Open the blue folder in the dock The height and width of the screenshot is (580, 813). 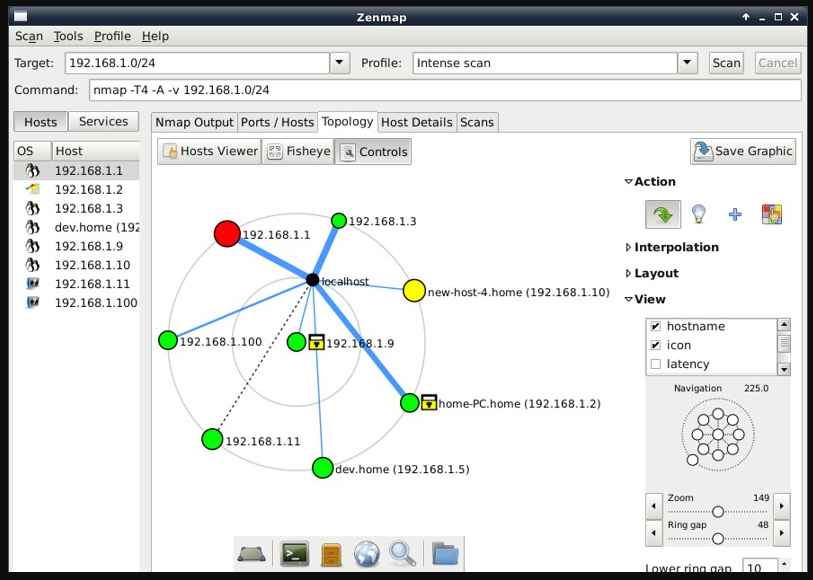click(x=445, y=554)
